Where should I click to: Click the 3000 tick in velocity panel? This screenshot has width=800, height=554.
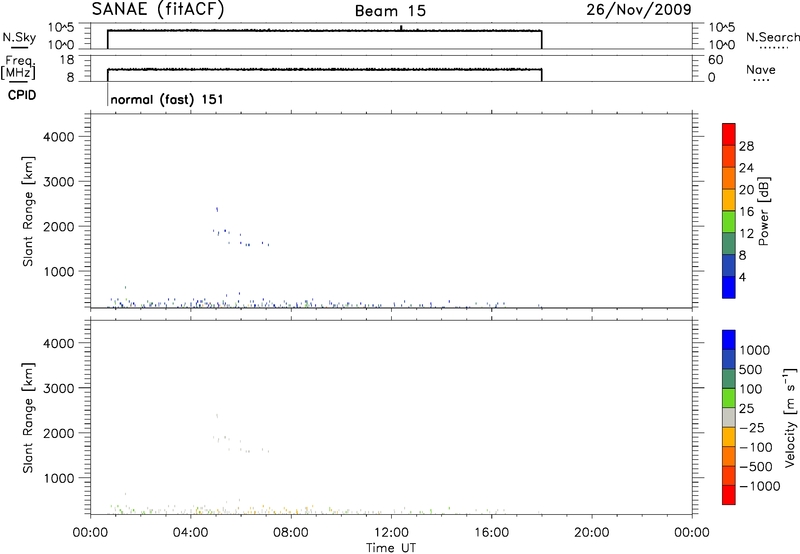[x=58, y=388]
